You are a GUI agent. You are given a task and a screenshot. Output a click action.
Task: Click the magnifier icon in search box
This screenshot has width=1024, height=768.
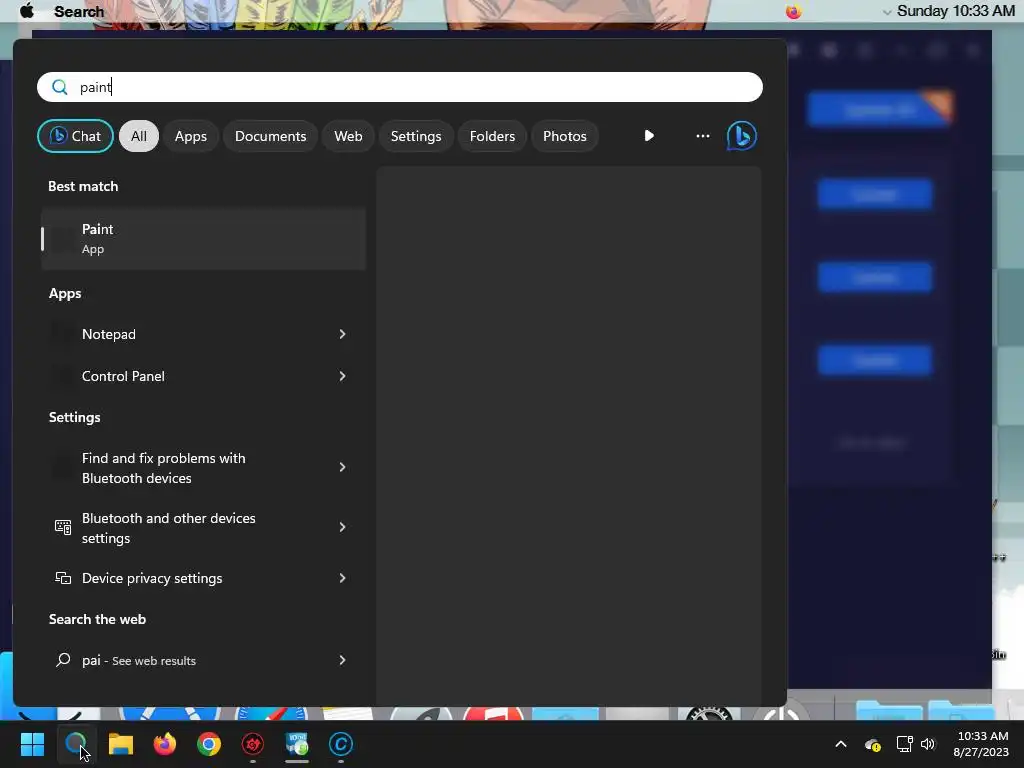[59, 88]
